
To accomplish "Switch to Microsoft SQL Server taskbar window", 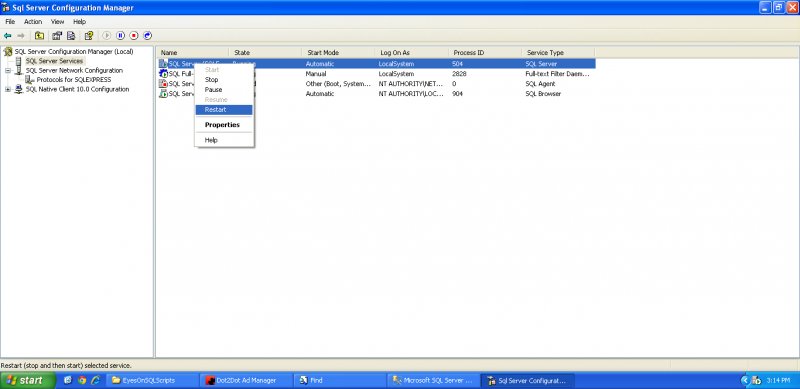I will [x=435, y=380].
